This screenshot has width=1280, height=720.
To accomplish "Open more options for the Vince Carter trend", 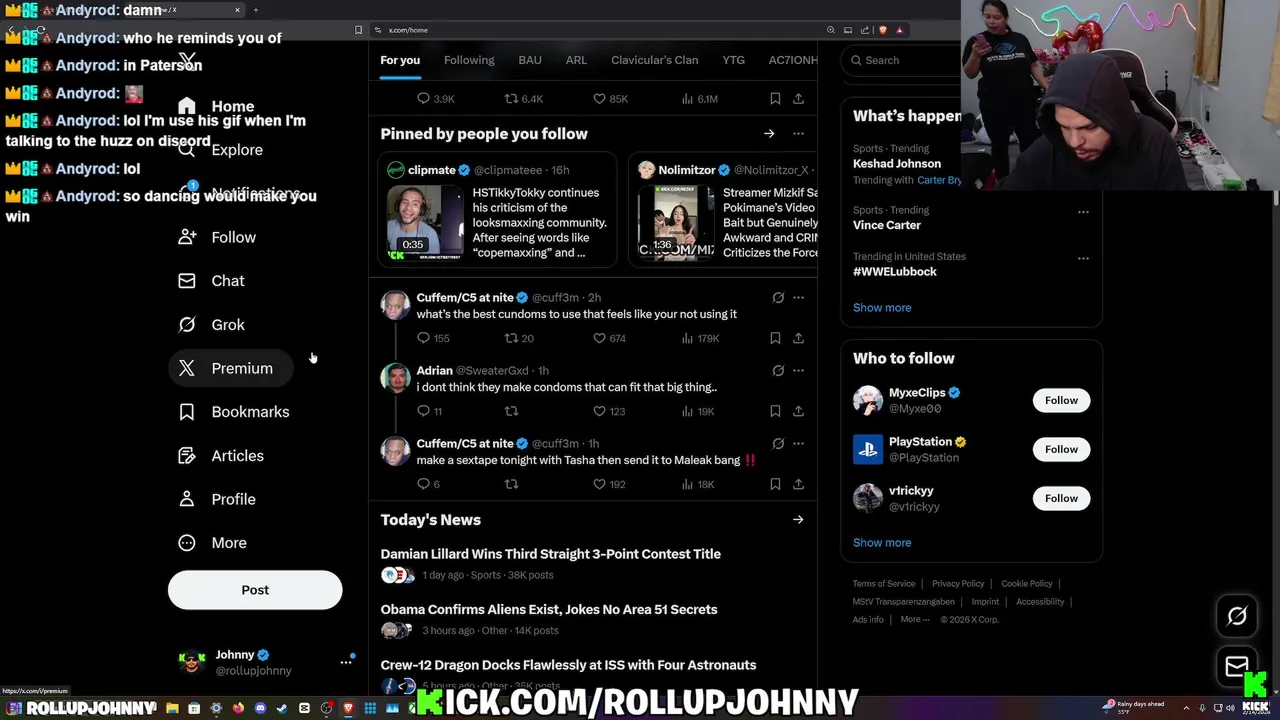I will click(x=1083, y=212).
